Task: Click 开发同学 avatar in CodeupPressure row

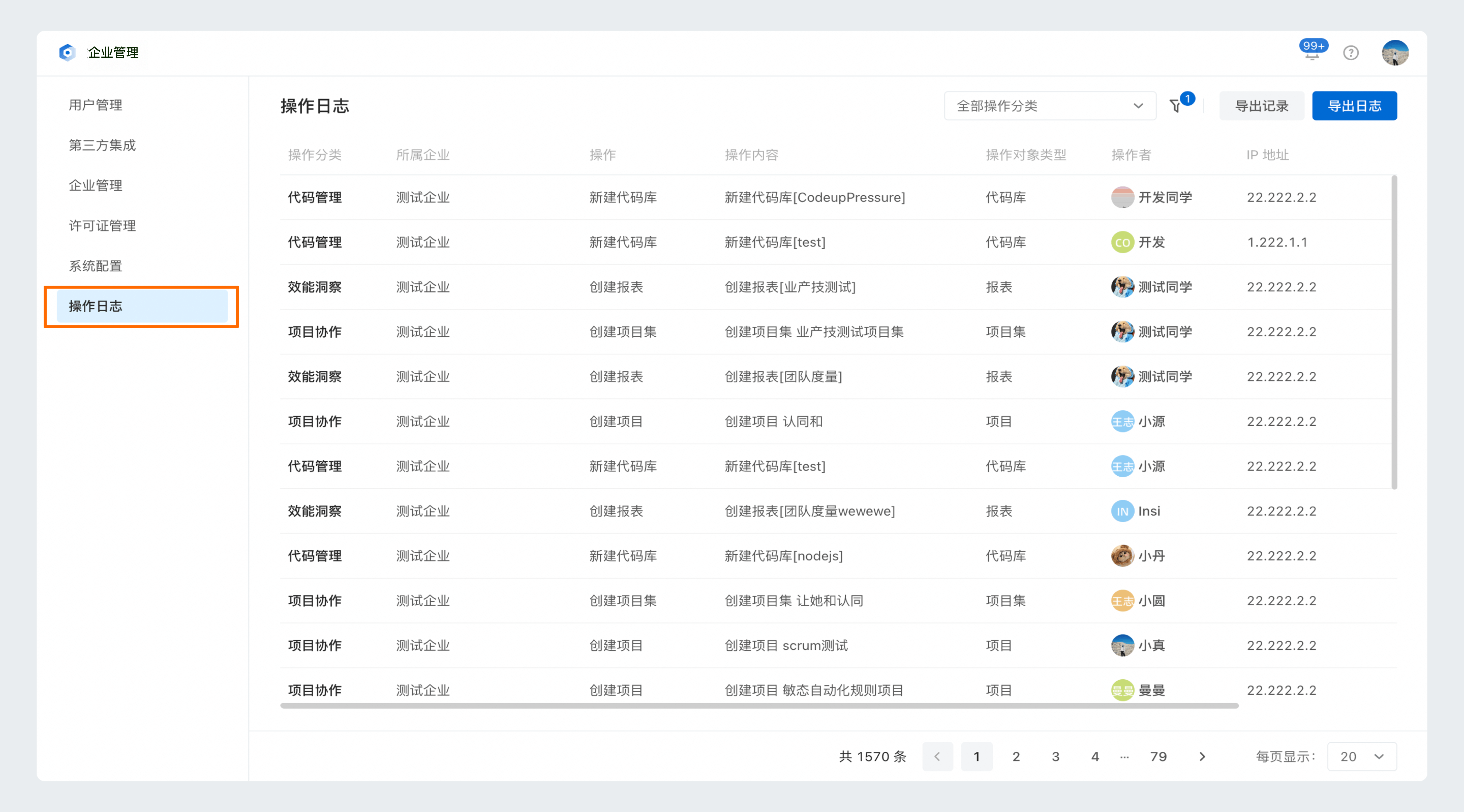Action: 1122,197
